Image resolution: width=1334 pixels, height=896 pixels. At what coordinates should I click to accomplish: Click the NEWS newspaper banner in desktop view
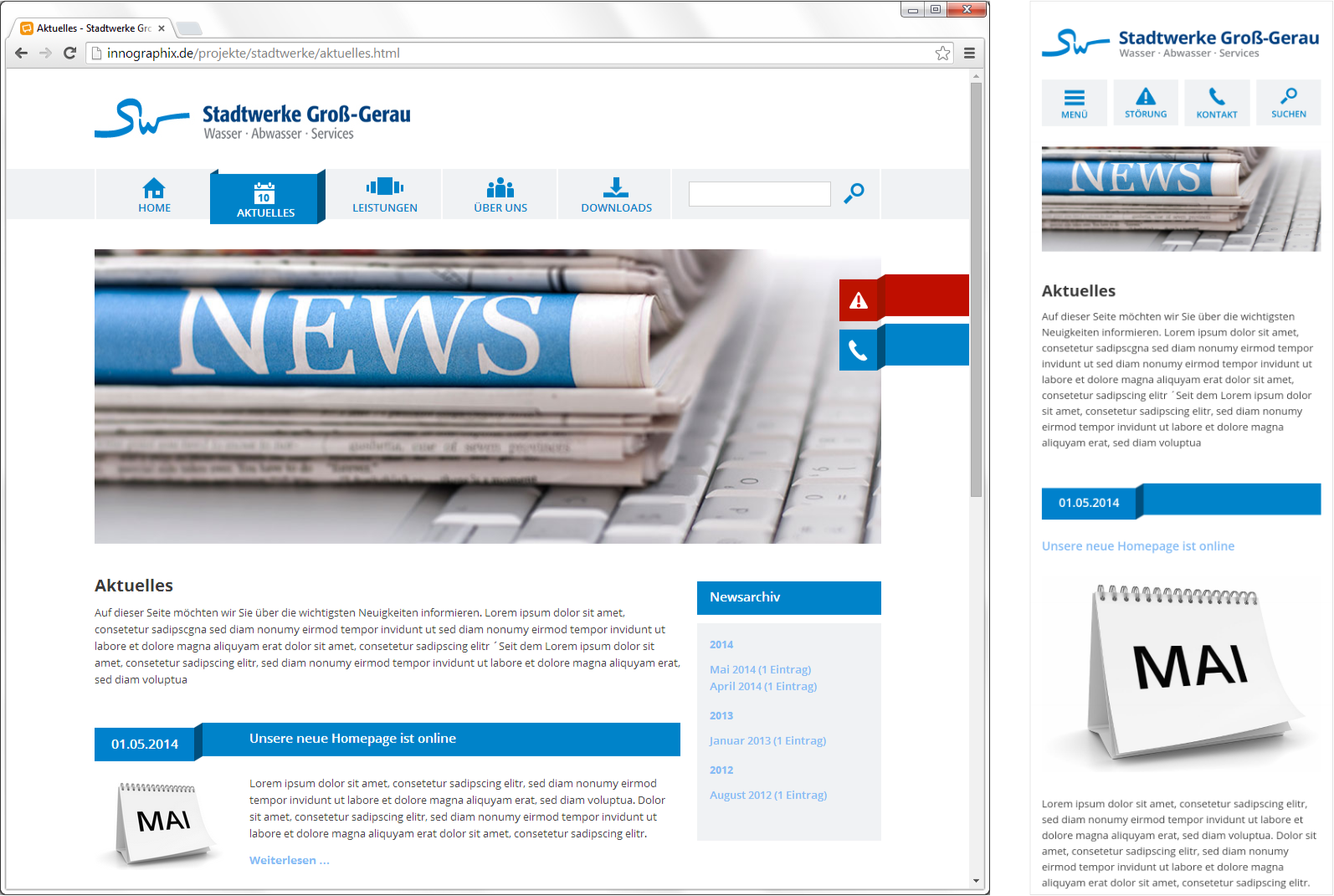(x=488, y=397)
